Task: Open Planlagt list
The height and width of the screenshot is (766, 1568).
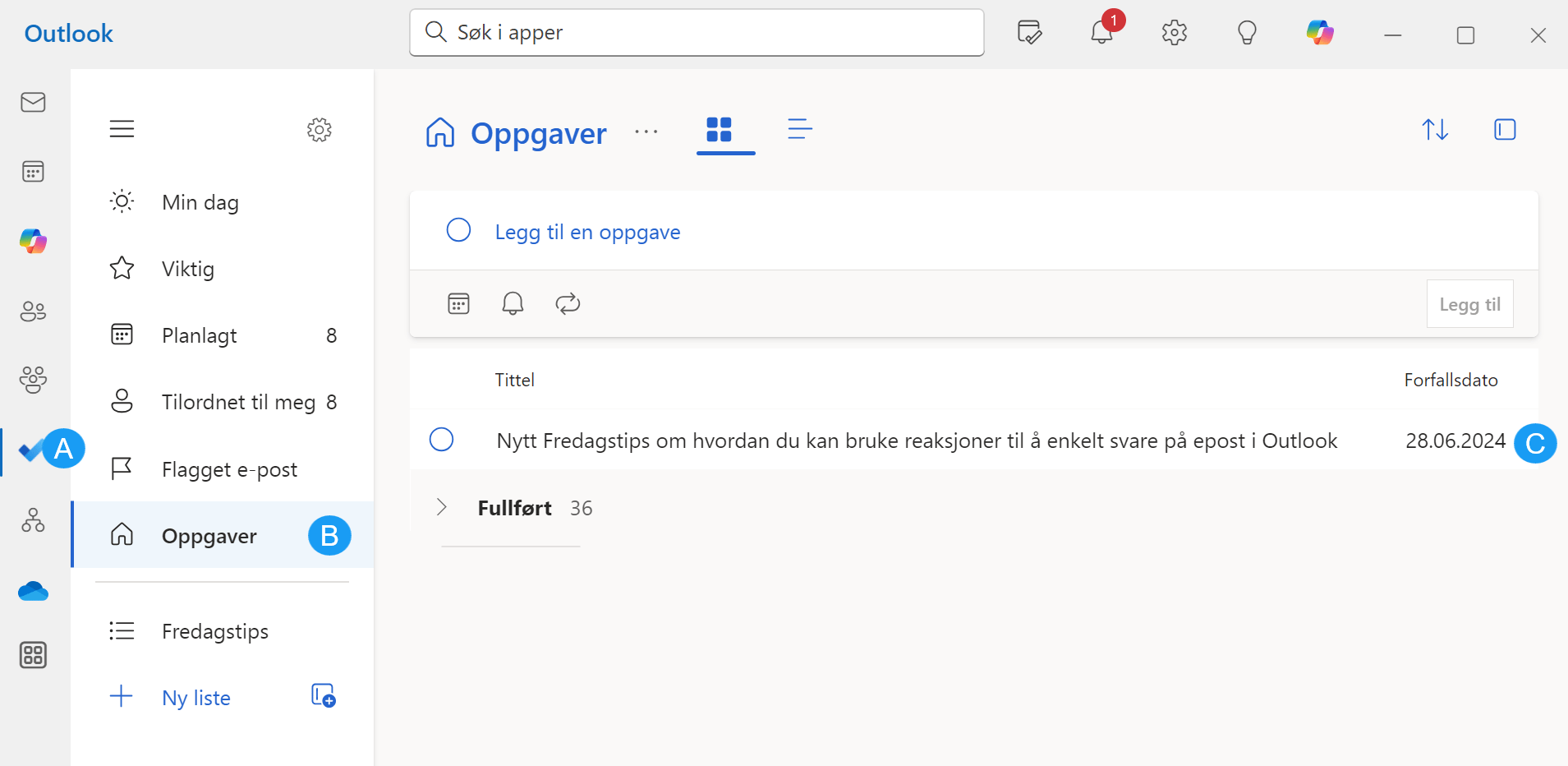Action: (223, 335)
